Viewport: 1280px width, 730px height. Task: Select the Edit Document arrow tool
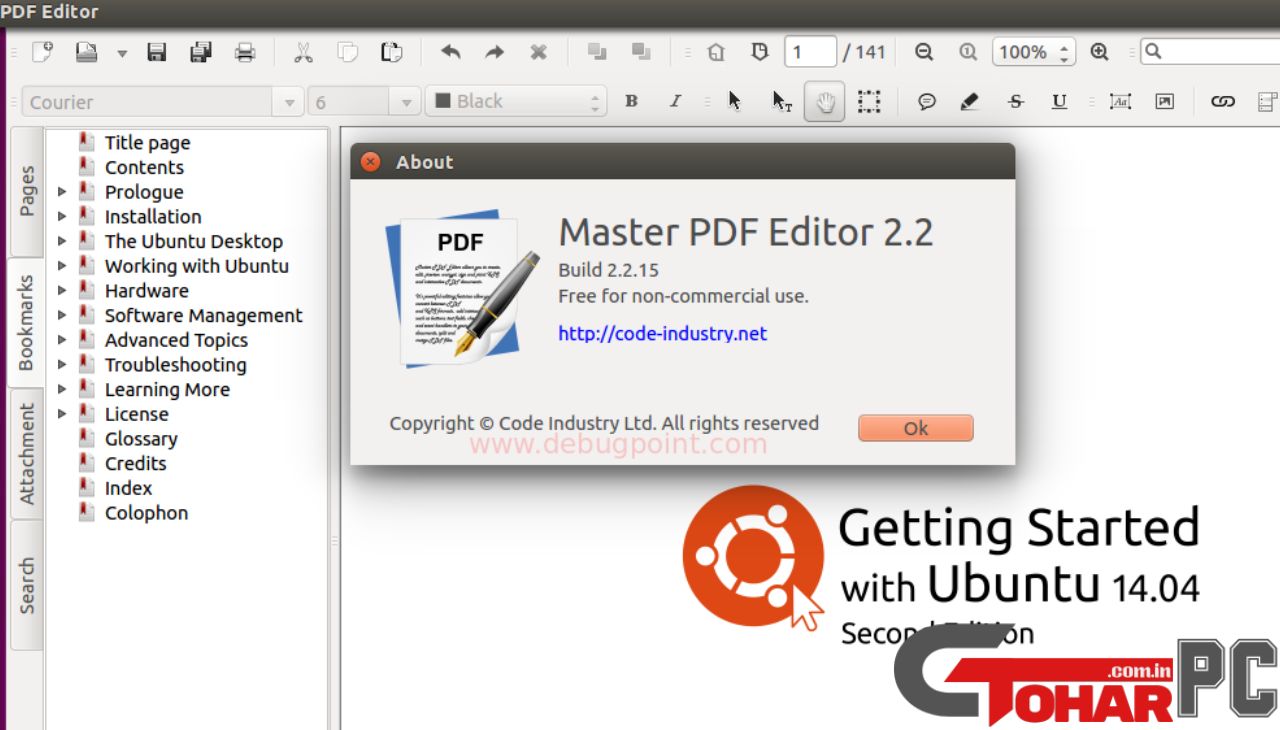pyautogui.click(x=735, y=101)
